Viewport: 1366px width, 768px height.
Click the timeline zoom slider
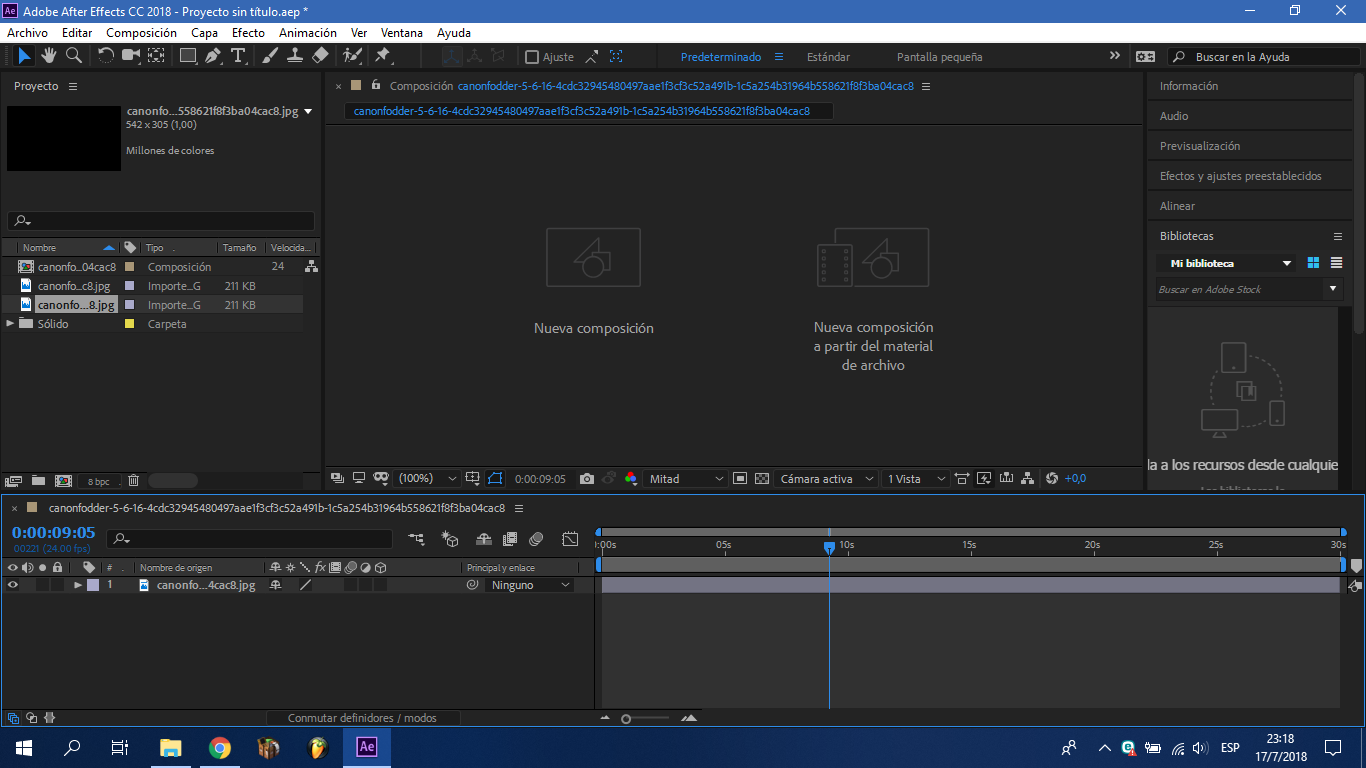click(626, 719)
